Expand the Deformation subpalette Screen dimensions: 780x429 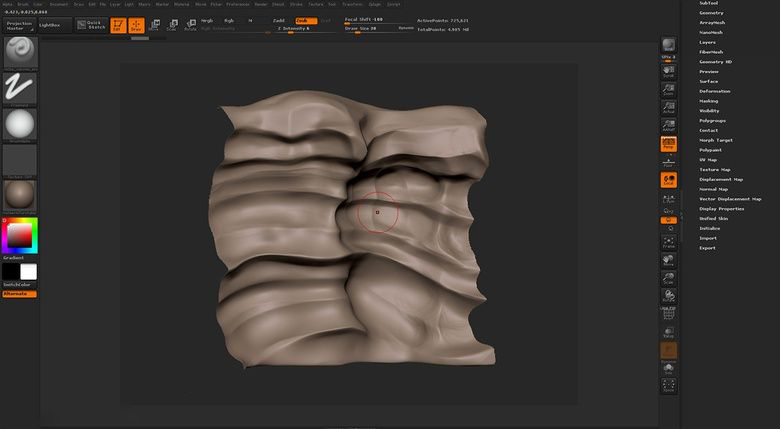tap(715, 91)
